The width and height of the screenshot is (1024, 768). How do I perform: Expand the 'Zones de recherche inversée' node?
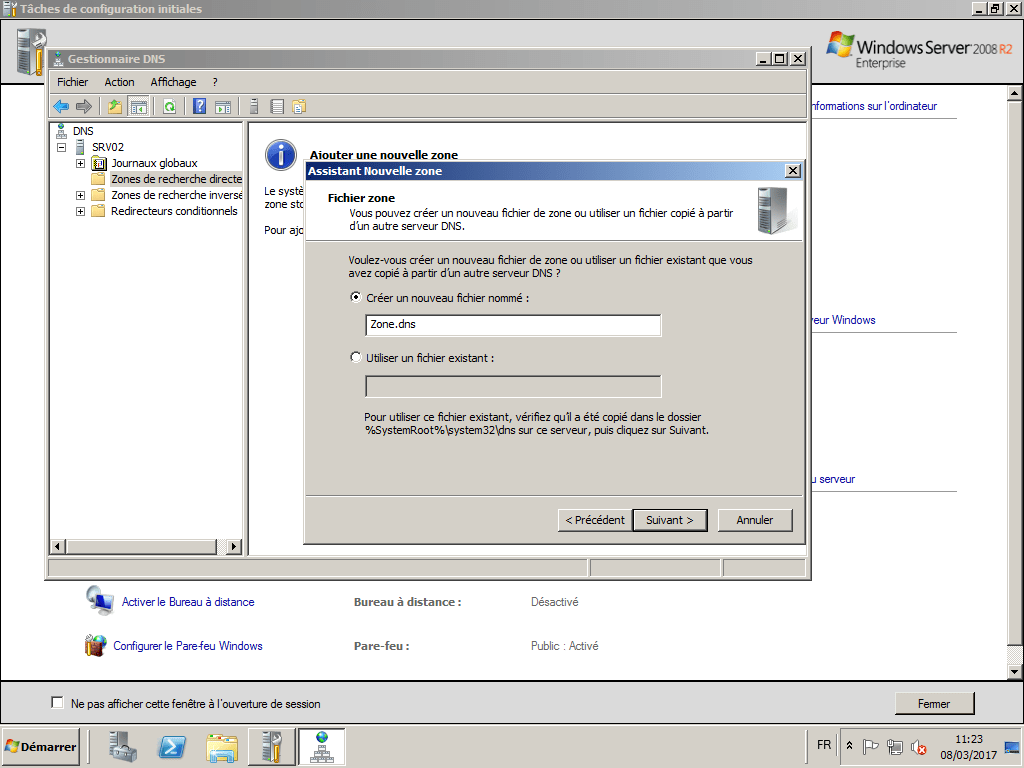pos(80,195)
